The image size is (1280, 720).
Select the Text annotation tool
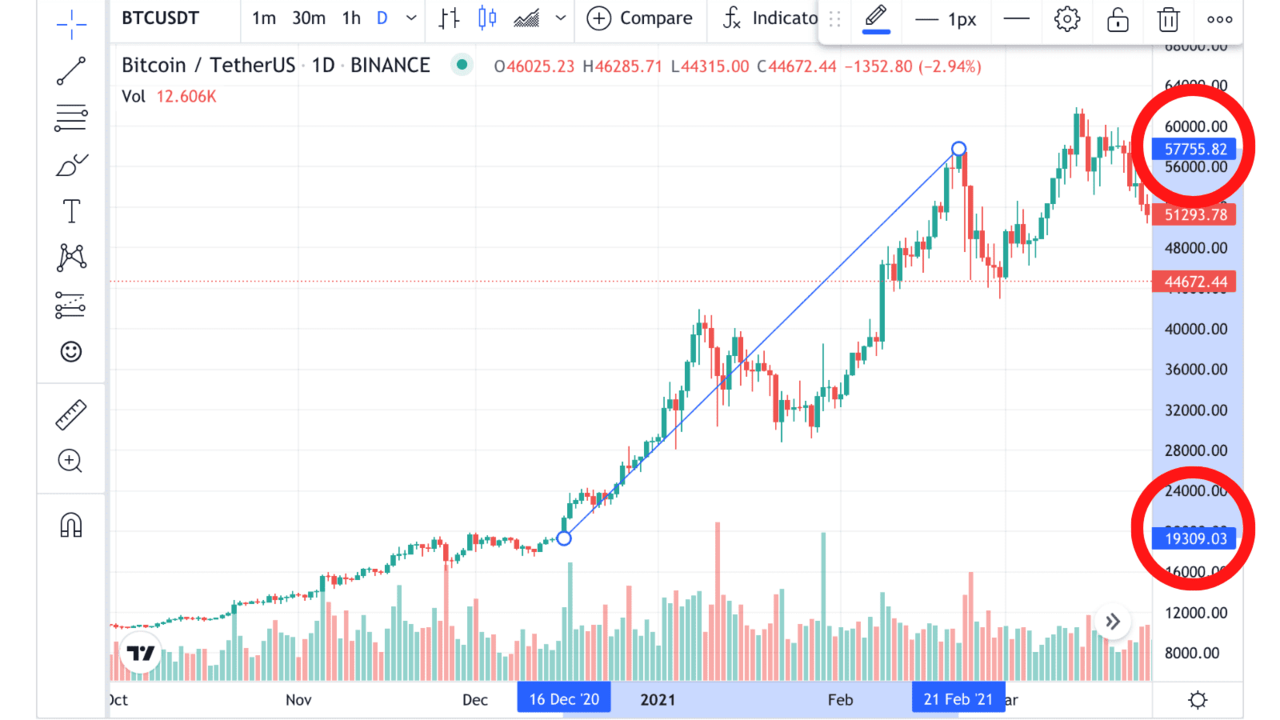tap(70, 211)
